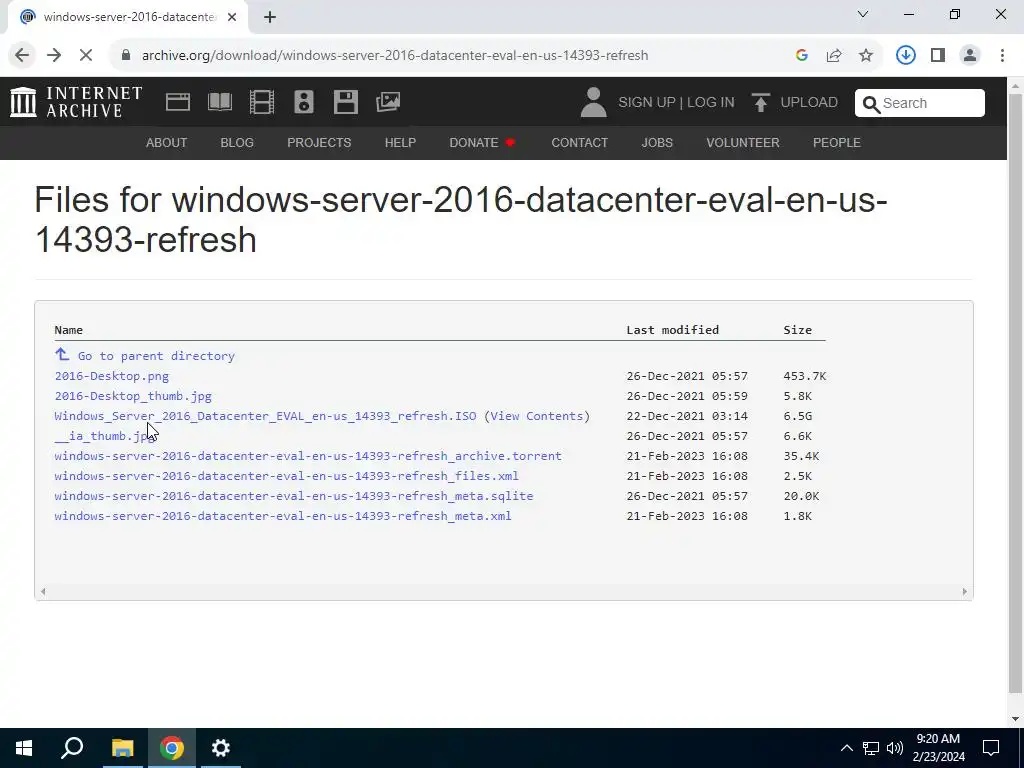The width and height of the screenshot is (1024, 768).
Task: Open taskbar search magnifier
Action: coord(72,748)
